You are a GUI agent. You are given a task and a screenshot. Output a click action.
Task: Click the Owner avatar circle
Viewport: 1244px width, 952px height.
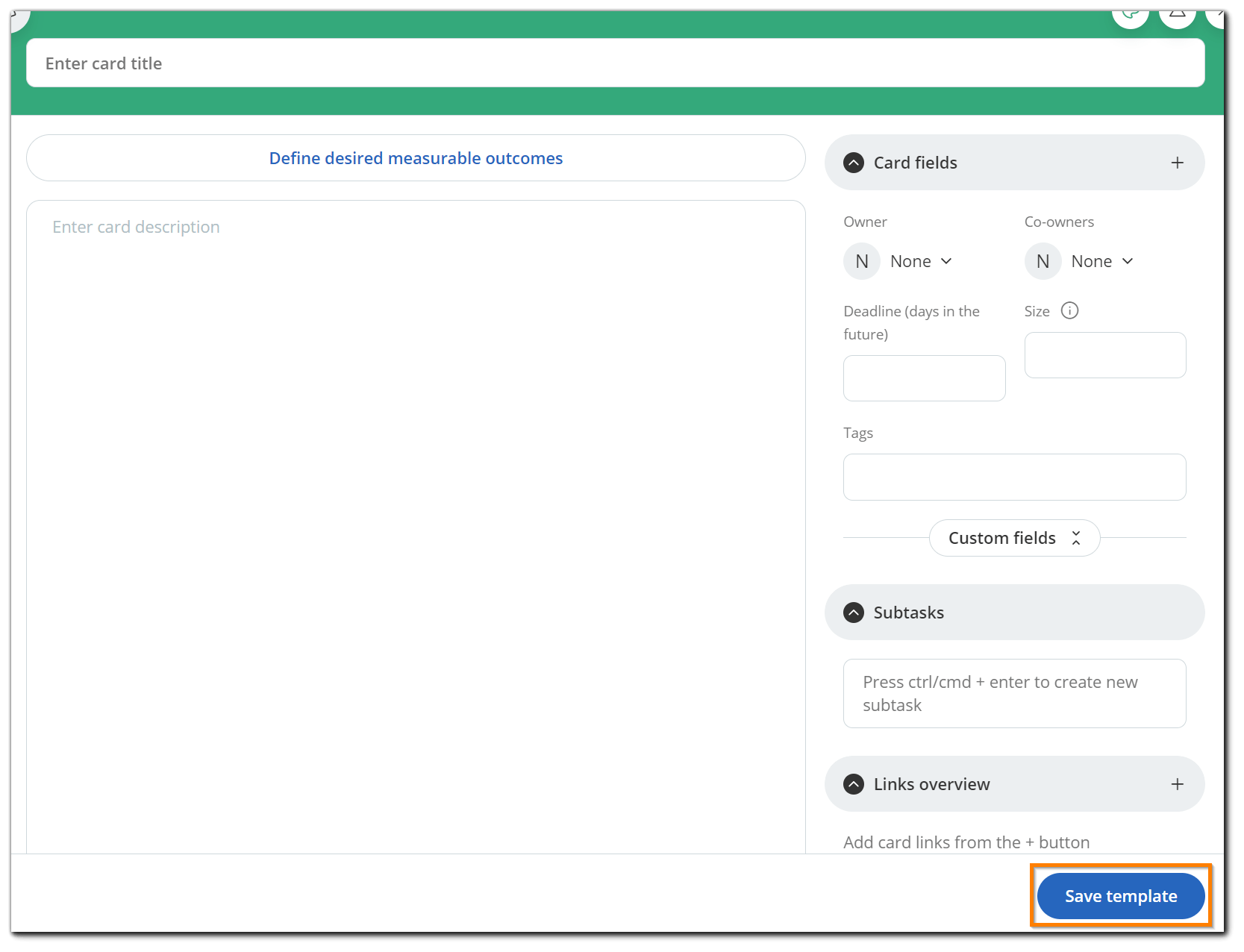pyautogui.click(x=861, y=260)
